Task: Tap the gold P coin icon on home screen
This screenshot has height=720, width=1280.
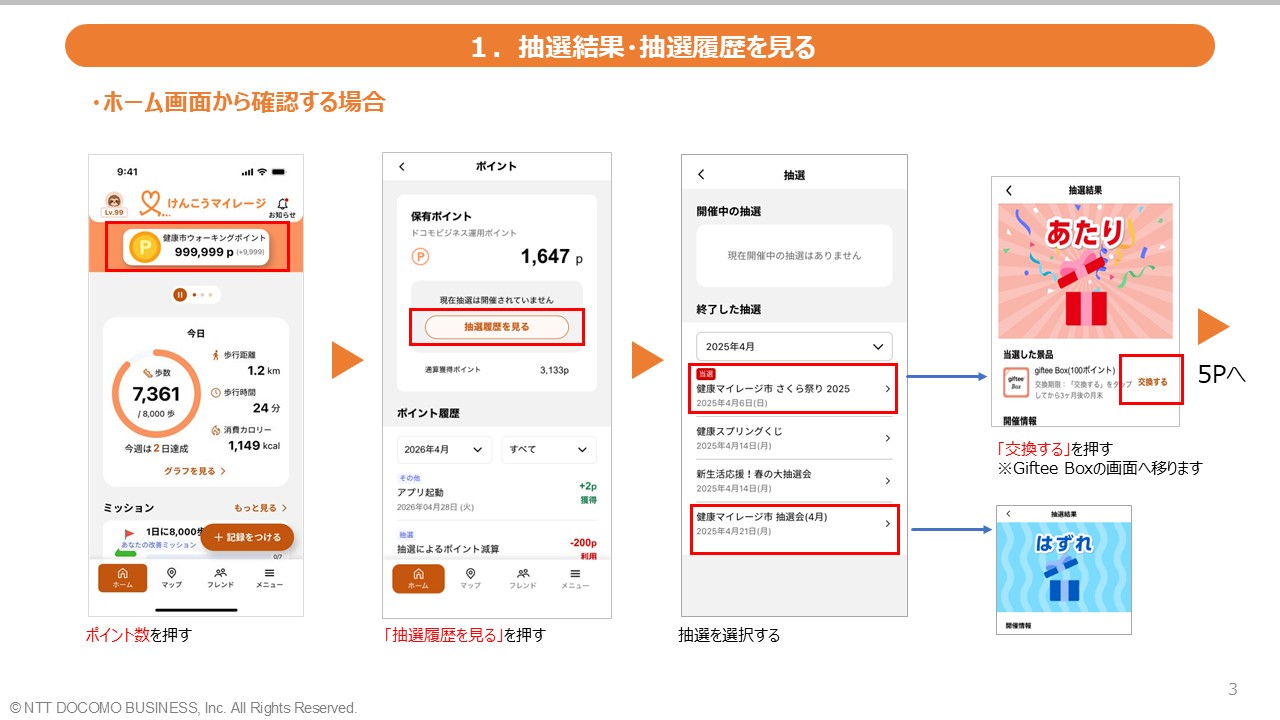Action: pos(144,247)
